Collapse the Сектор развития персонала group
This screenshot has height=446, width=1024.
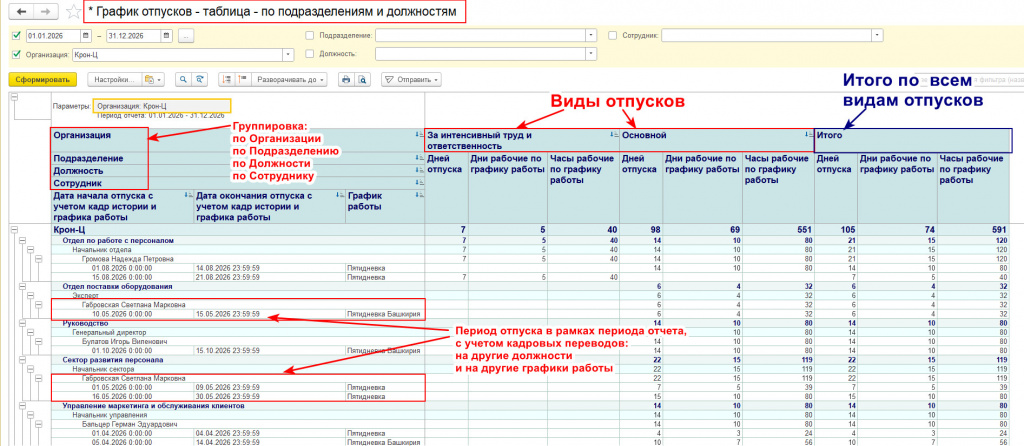22,359
